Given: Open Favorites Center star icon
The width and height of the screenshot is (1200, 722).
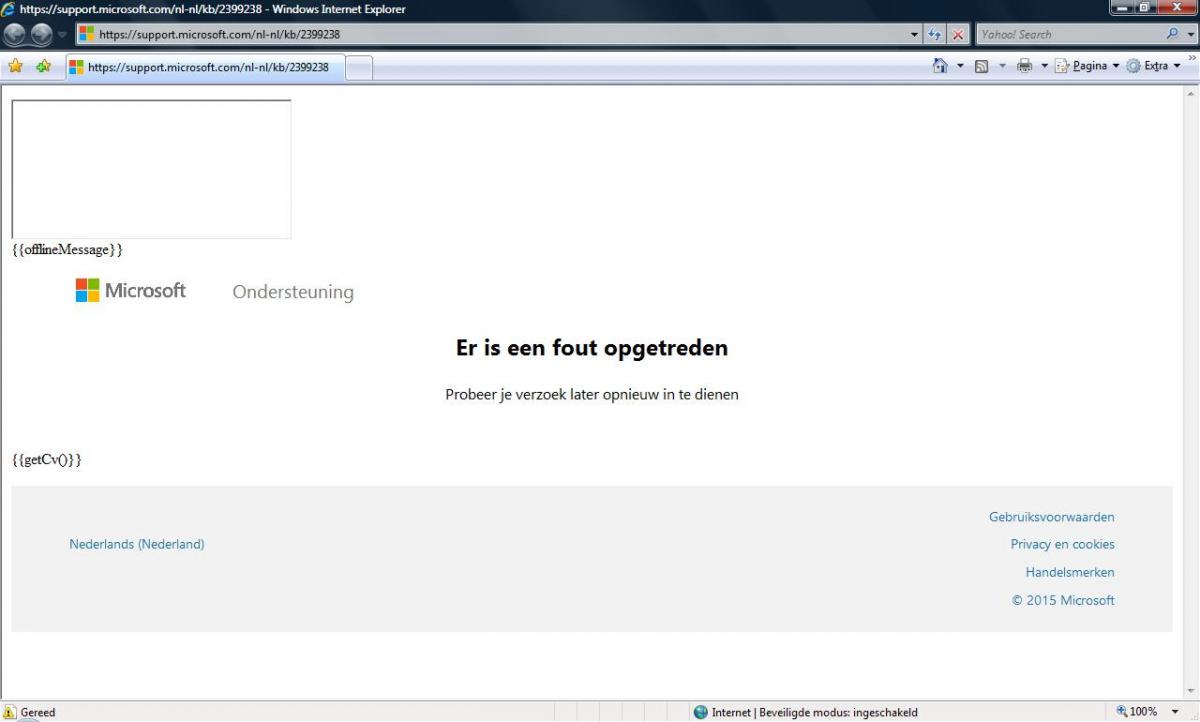Looking at the screenshot, I should (15, 66).
